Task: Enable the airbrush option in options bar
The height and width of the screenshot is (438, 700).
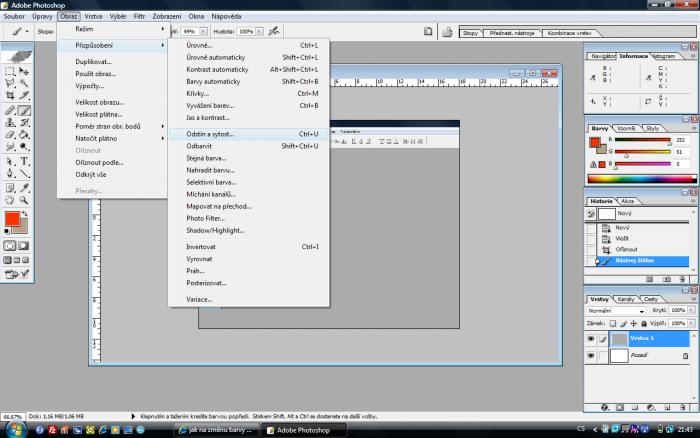Action: [x=273, y=31]
